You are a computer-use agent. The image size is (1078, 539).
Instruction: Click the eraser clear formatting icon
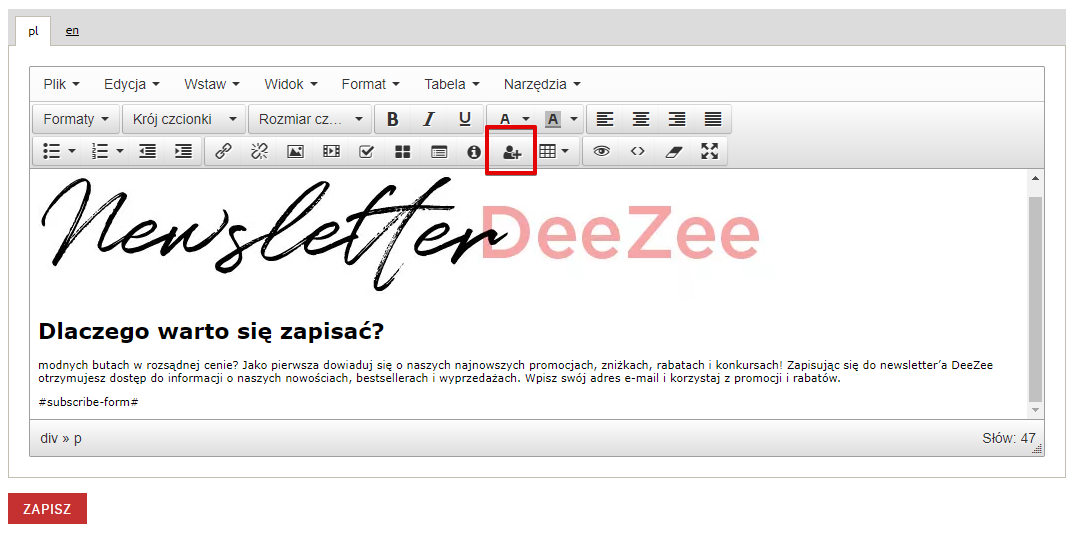tap(673, 151)
